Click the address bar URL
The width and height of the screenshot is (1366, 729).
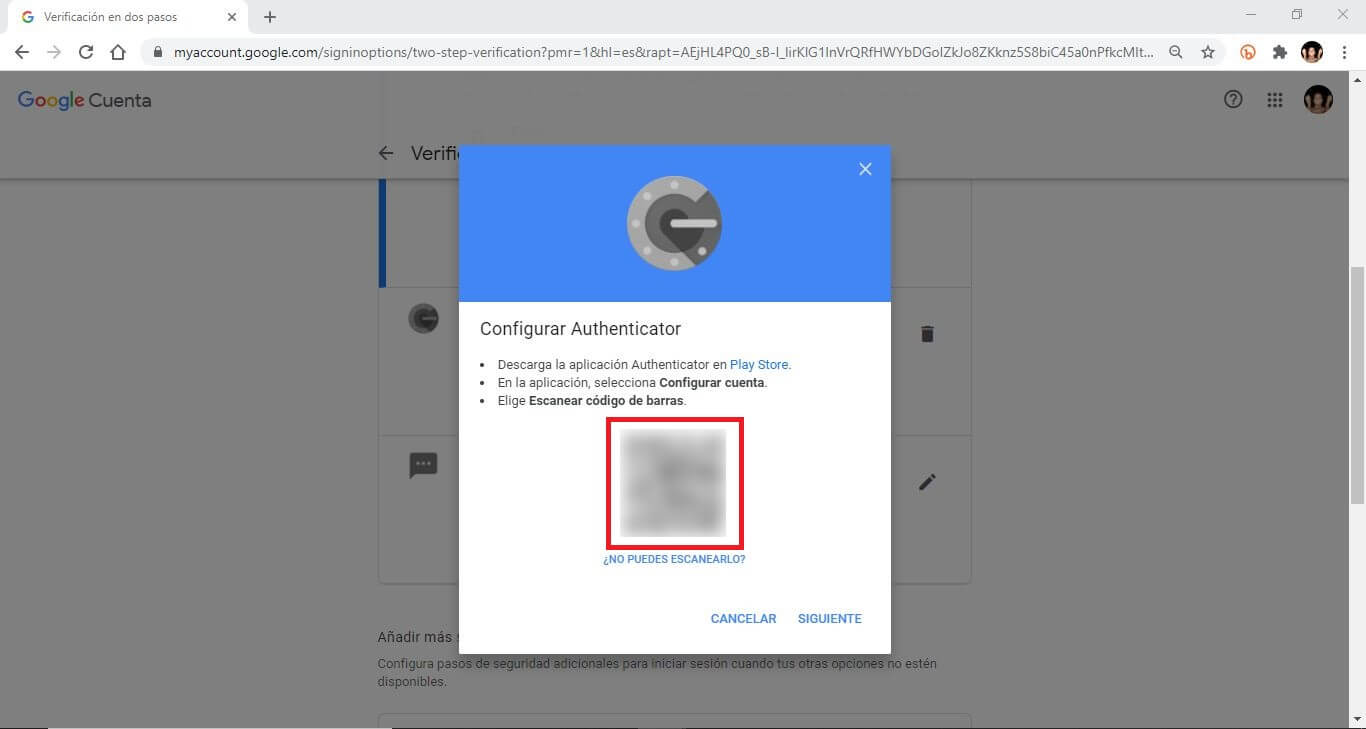(663, 52)
